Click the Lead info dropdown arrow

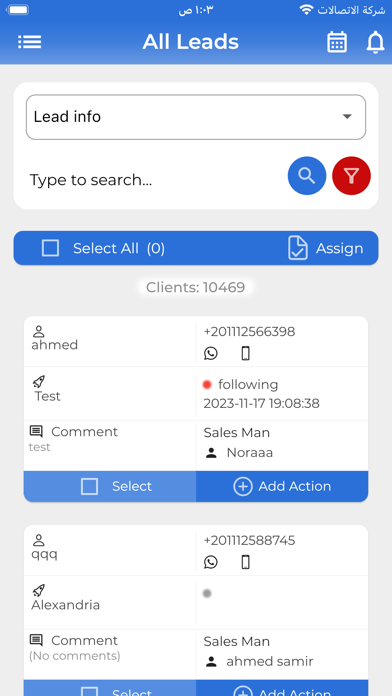[347, 117]
